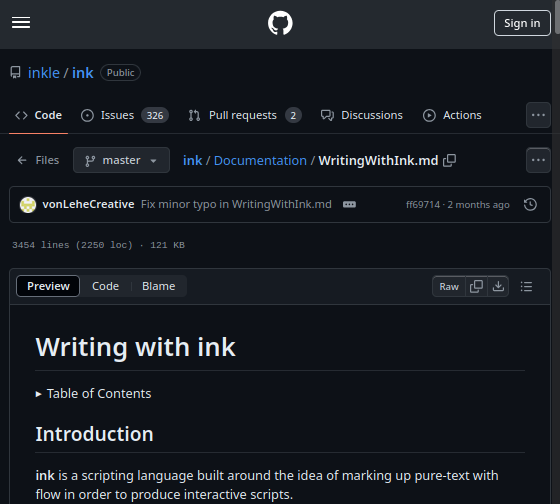
Task: Download the raw file
Action: (x=498, y=286)
